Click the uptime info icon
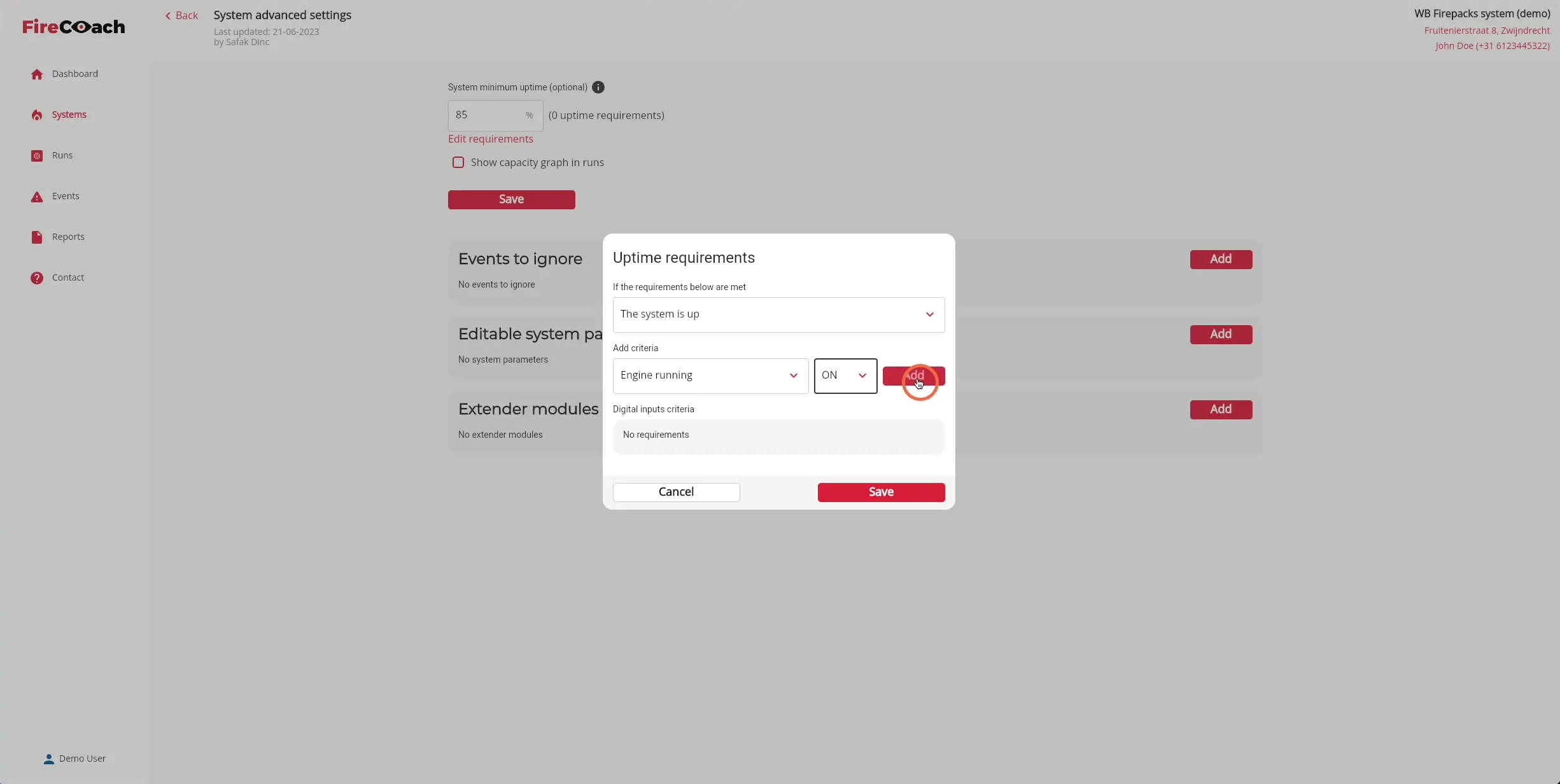Image resolution: width=1560 pixels, height=784 pixels. pos(598,87)
